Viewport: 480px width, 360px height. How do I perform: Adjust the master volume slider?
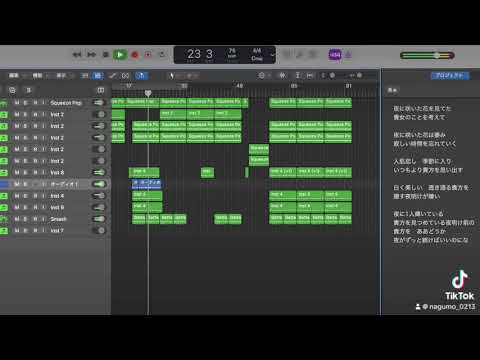point(427,55)
